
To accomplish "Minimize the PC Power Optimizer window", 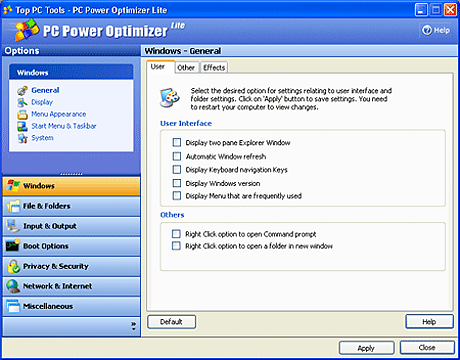I will (421, 10).
